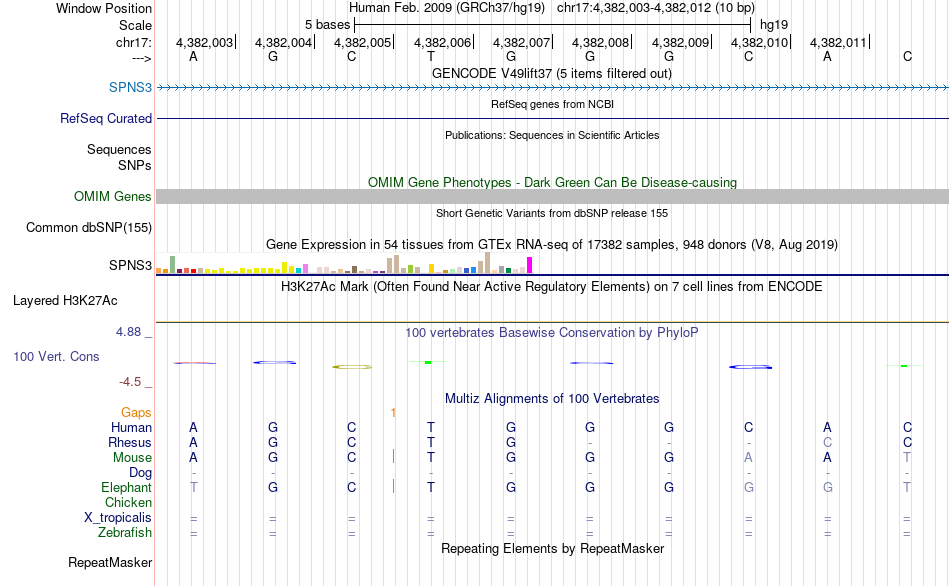Click the chr17:4,382,003-4,382,012 position text
The height and width of the screenshot is (586, 950).
coord(656,8)
